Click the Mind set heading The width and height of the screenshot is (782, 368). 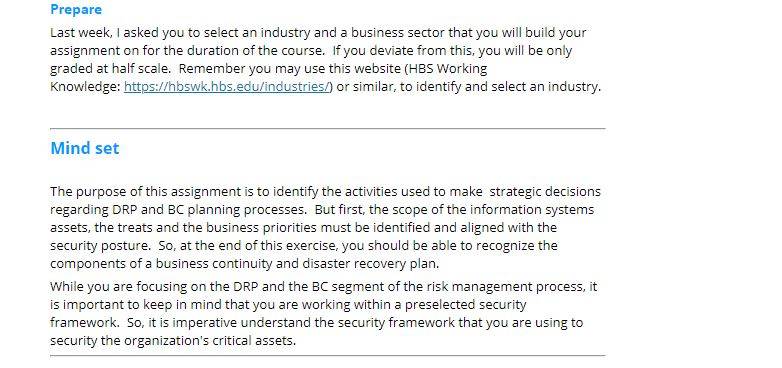pyautogui.click(x=85, y=148)
